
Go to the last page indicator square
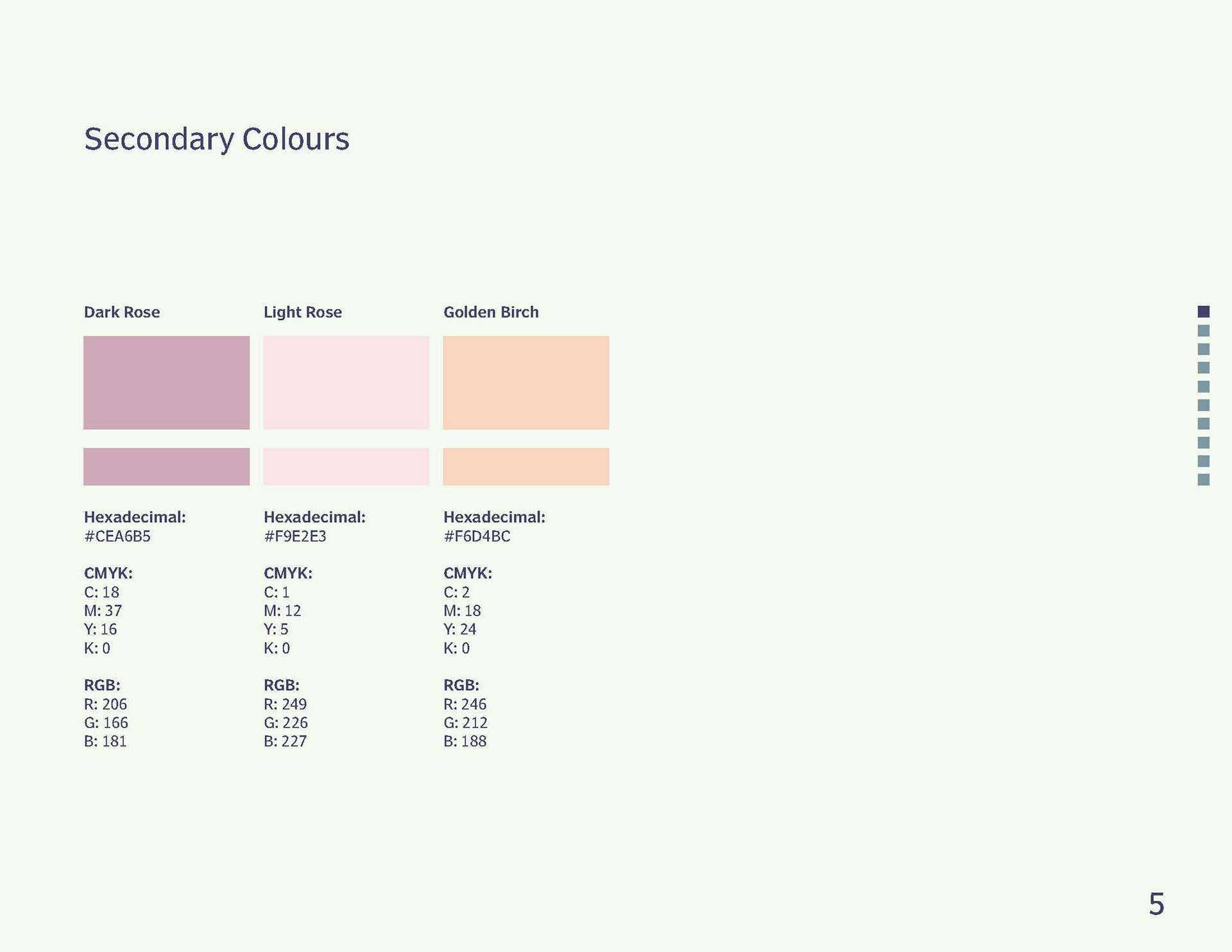[1204, 480]
